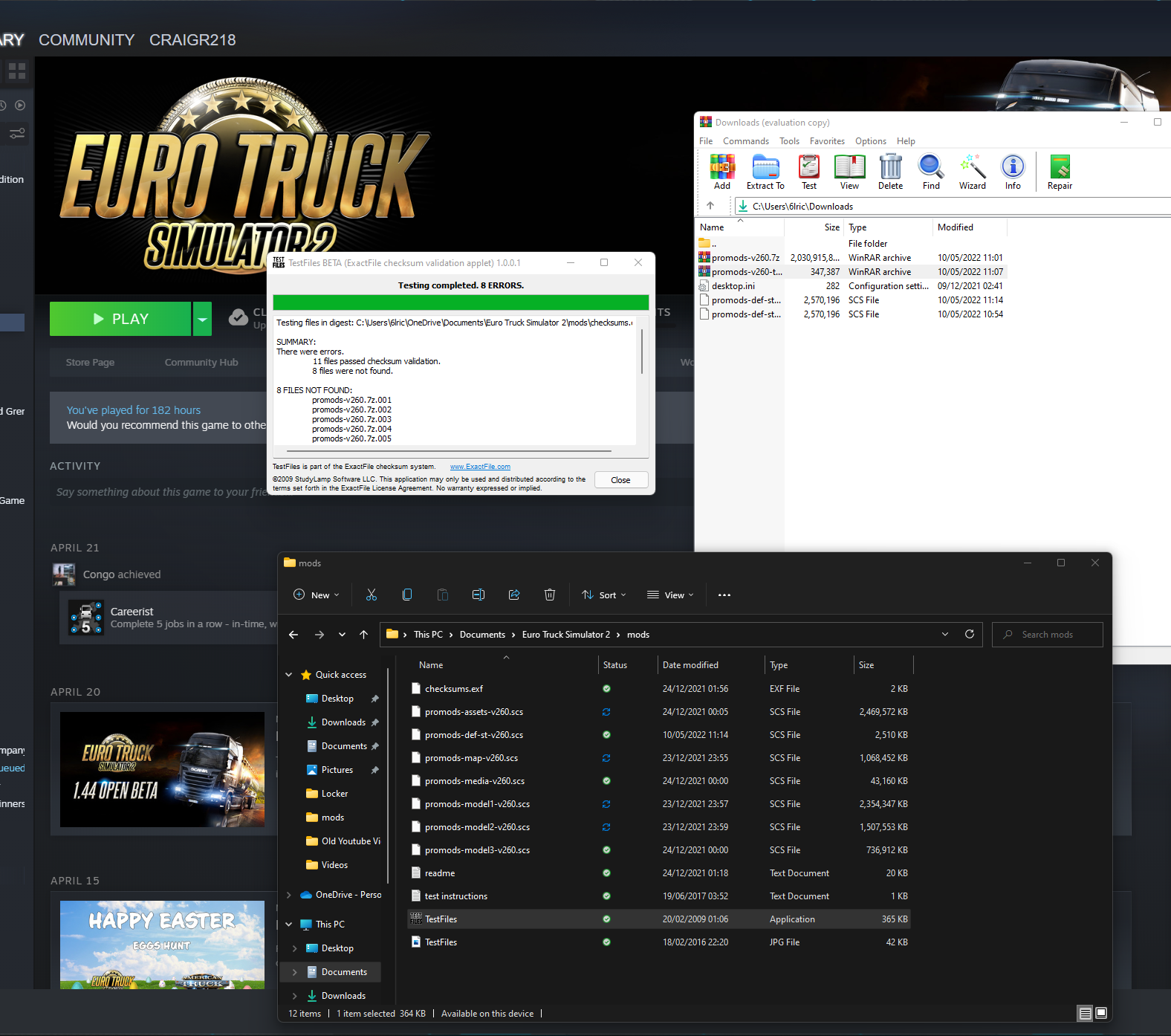Open the WinRAR File menu
Image resolution: width=1171 pixels, height=1036 pixels.
tap(706, 141)
